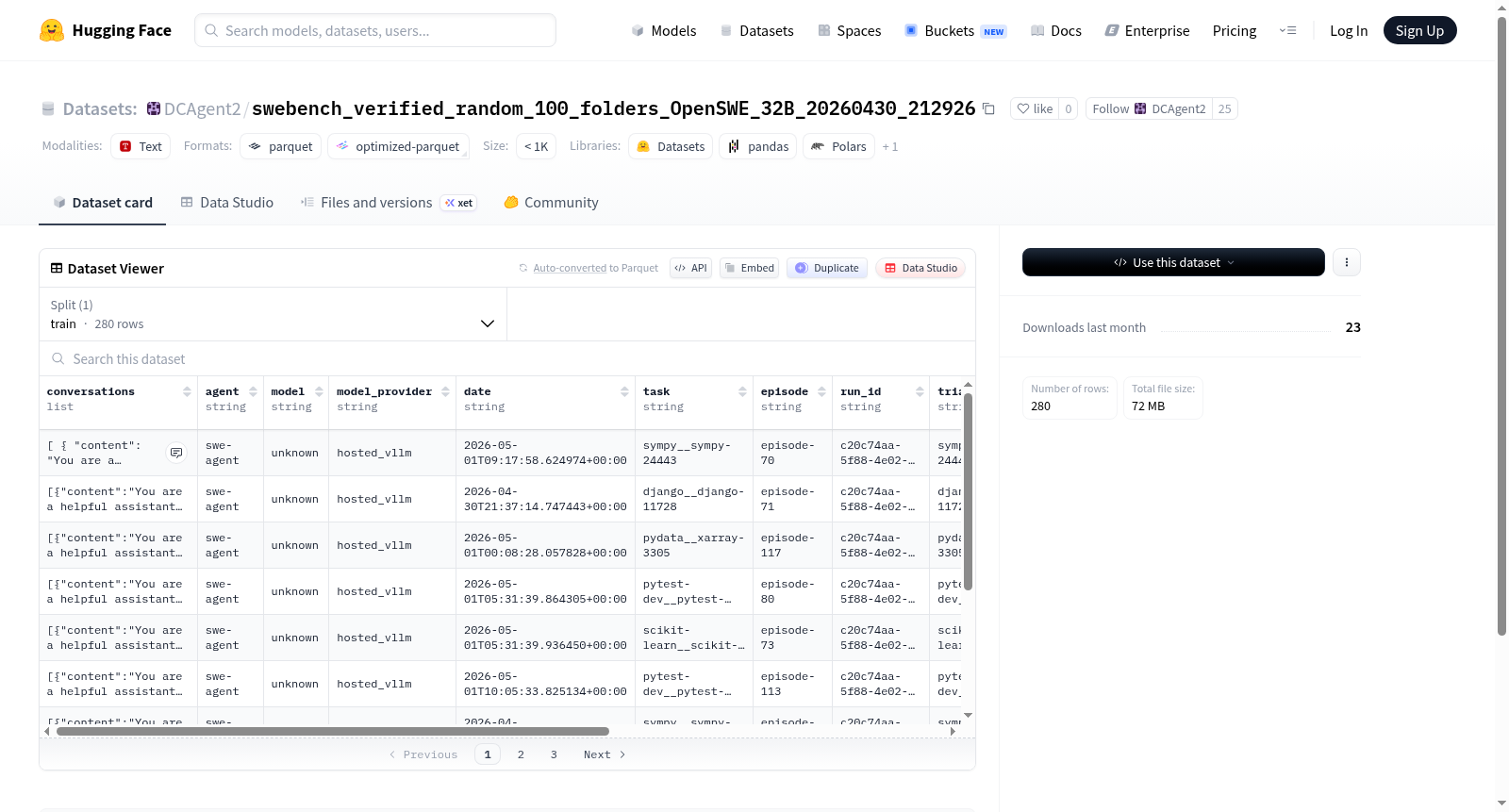Click the Log In link
The width and height of the screenshot is (1509, 812).
click(1349, 31)
